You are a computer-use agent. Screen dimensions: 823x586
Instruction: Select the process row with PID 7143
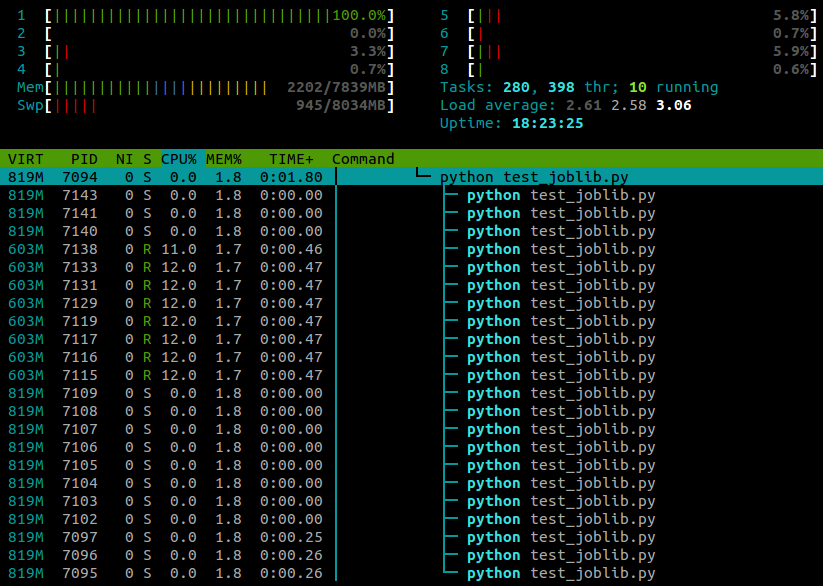(x=412, y=195)
